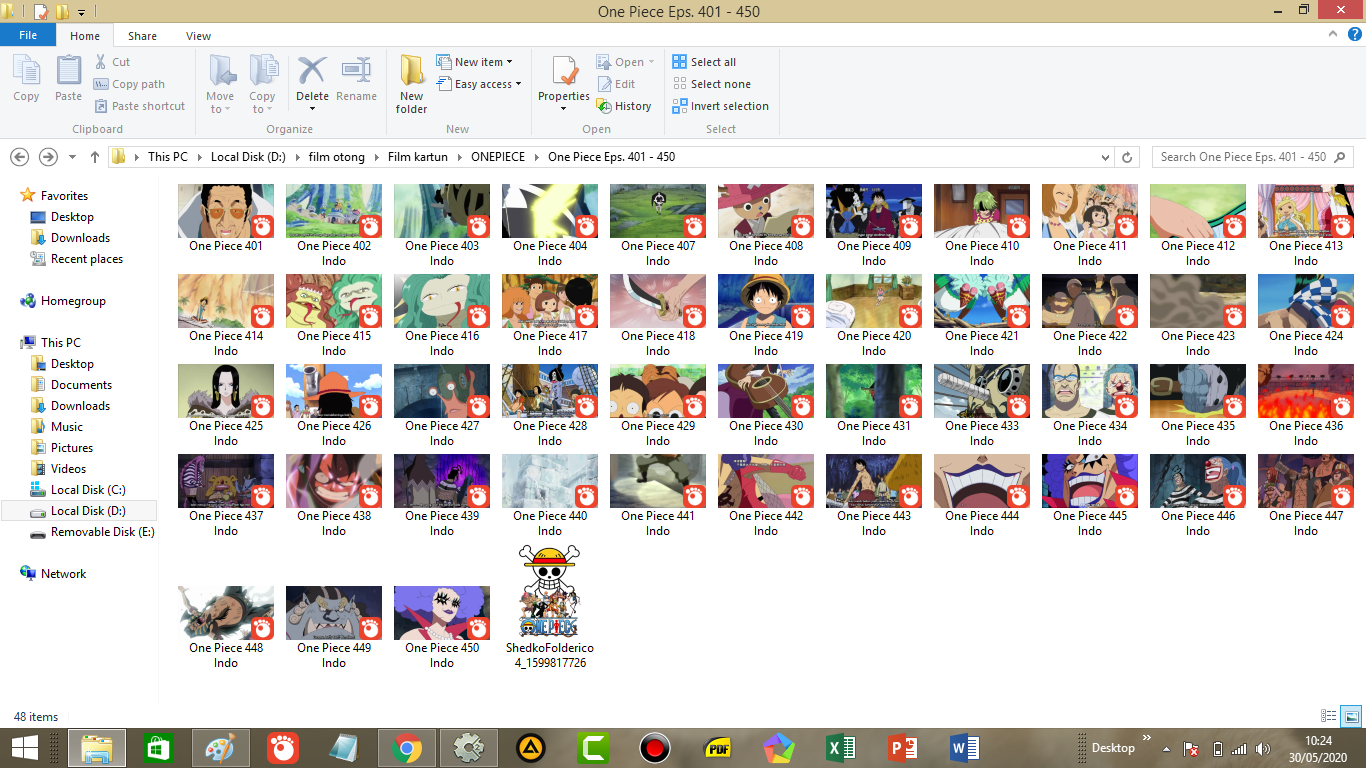Click Film kartun in address path
Screen dimensions: 1366x768
pyautogui.click(x=417, y=157)
